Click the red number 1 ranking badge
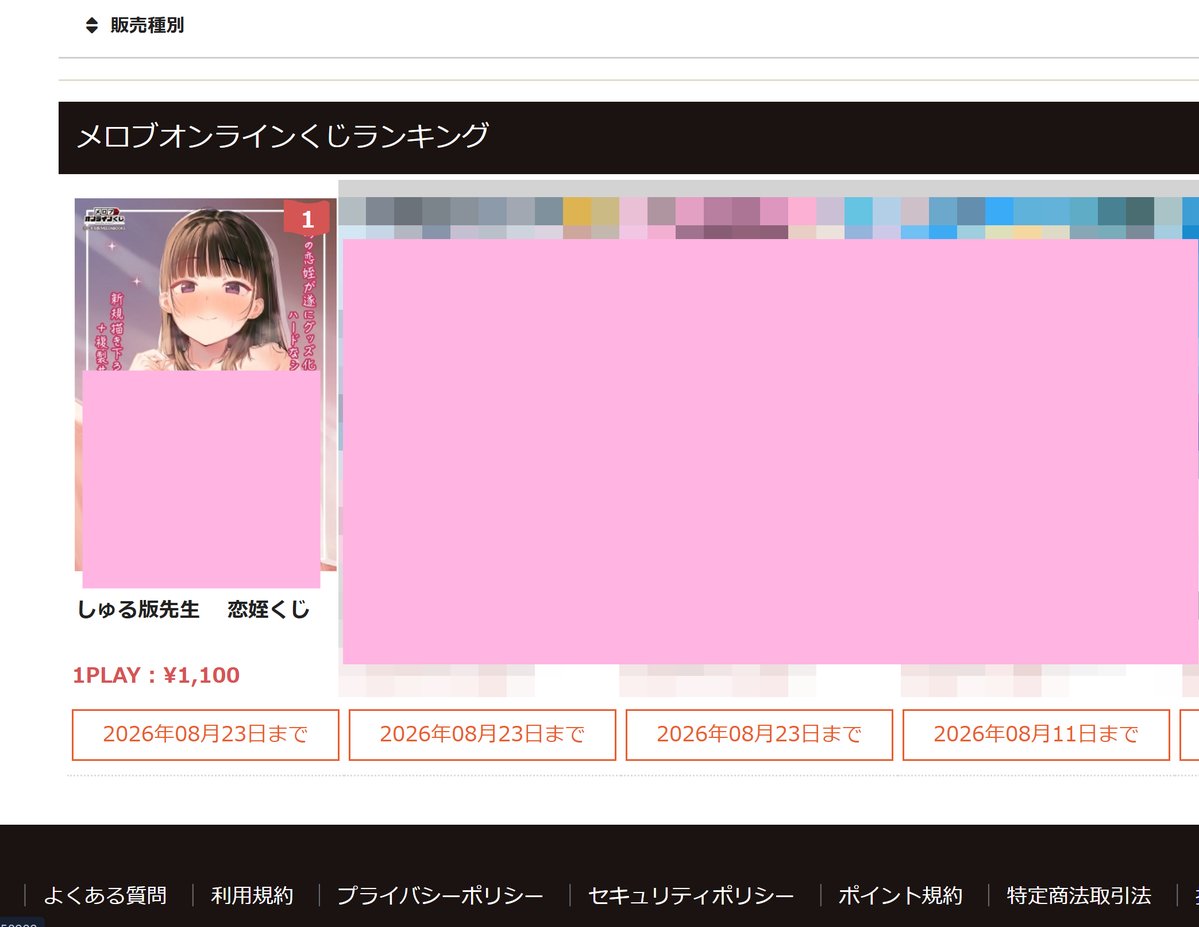1199x927 pixels. point(307,219)
